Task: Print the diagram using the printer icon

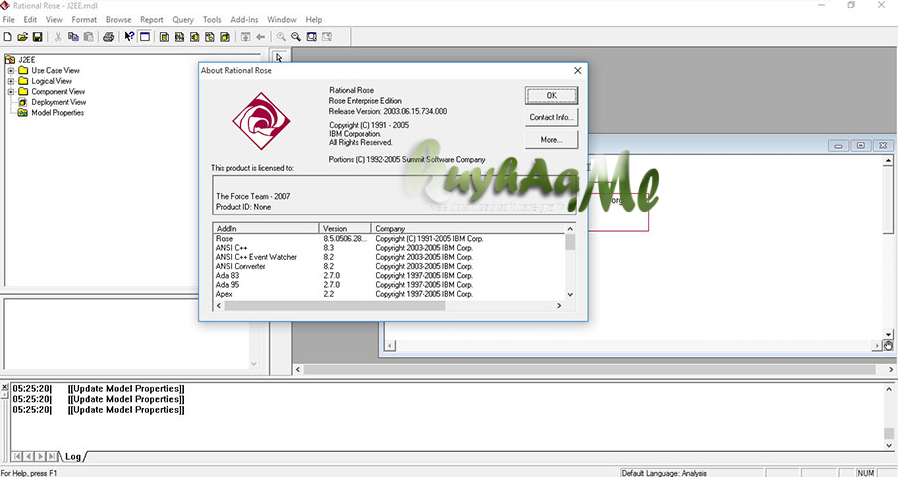Action: point(108,37)
